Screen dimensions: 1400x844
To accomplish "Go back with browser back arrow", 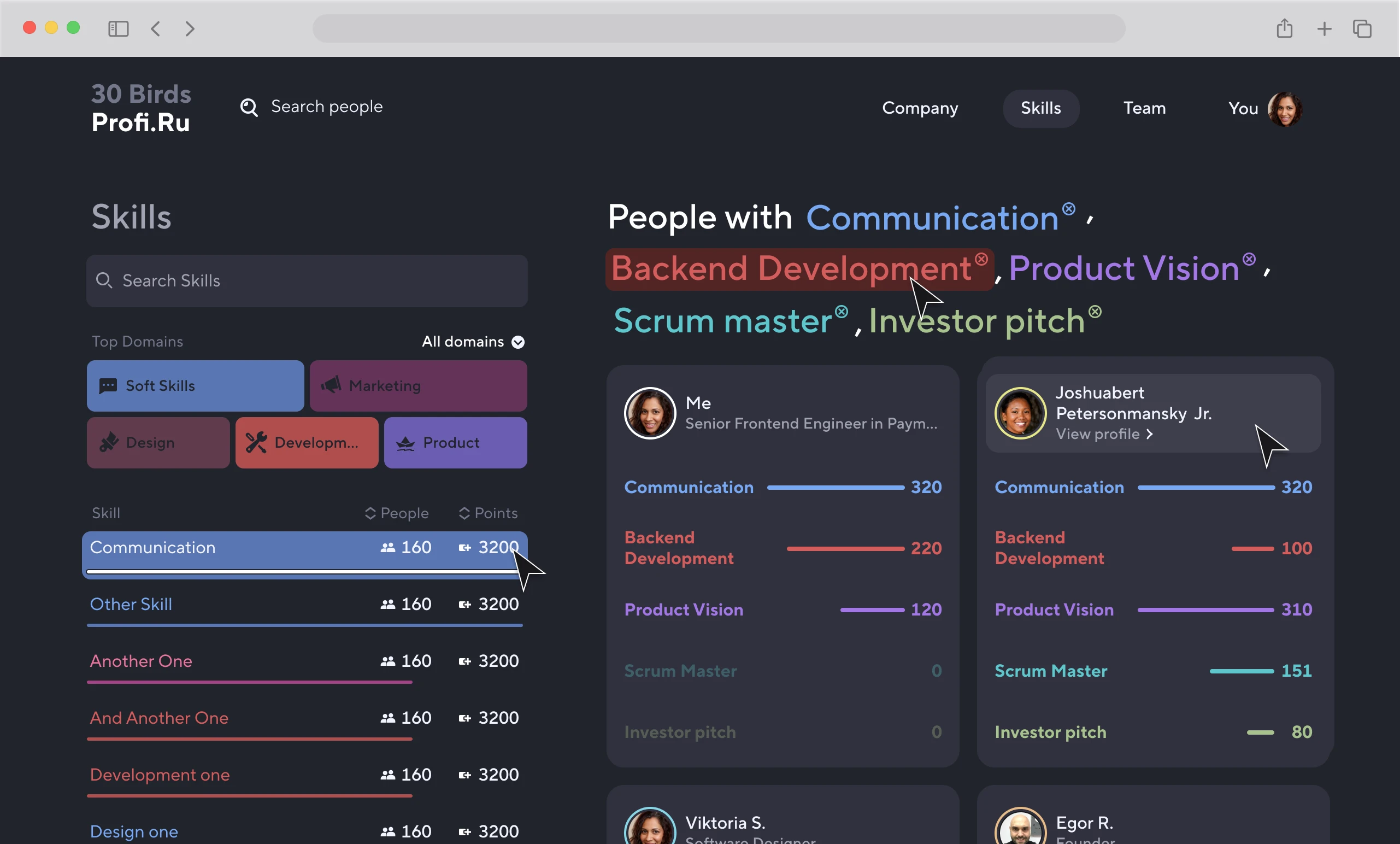I will pos(155,28).
